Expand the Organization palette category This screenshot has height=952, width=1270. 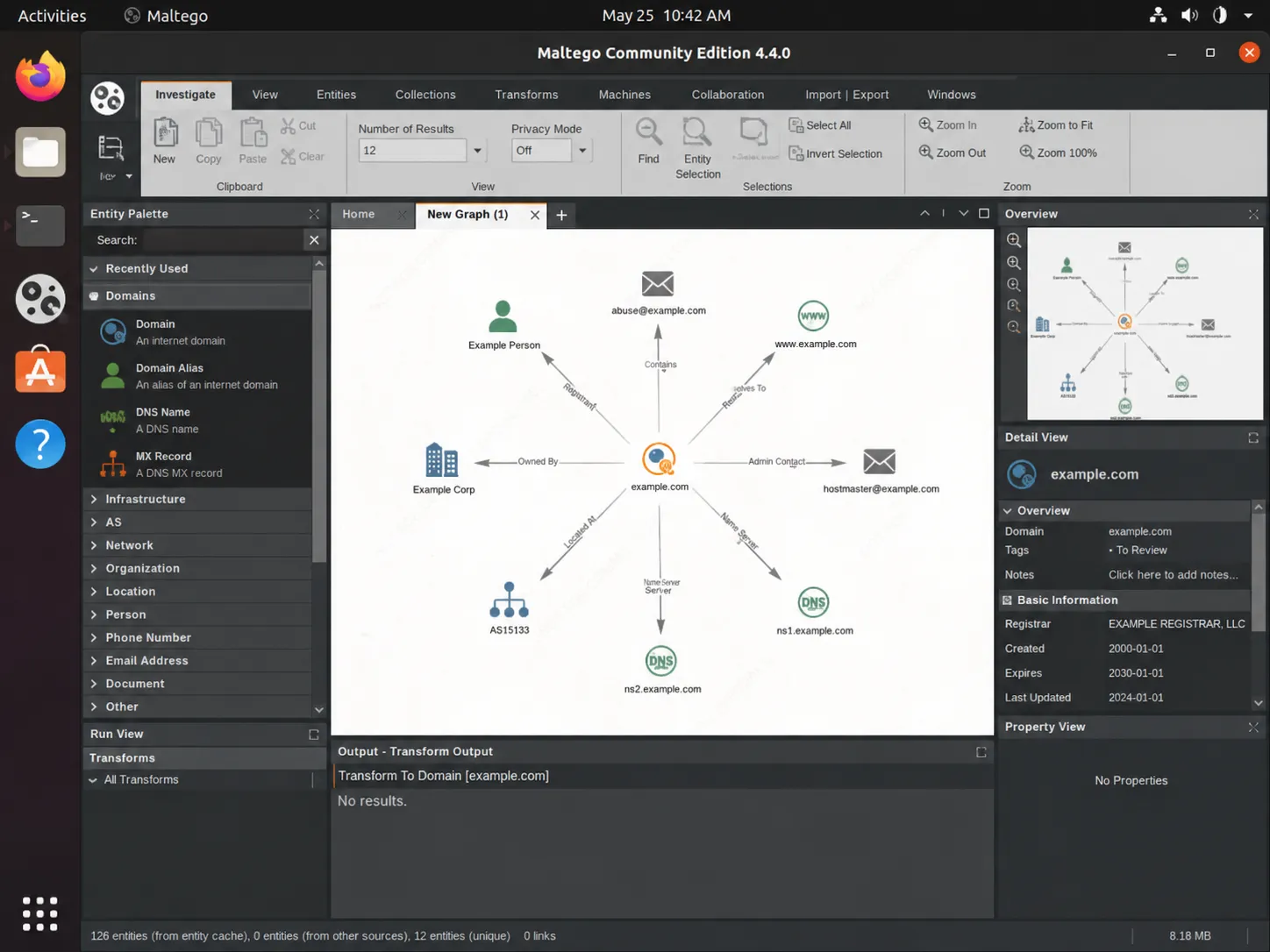click(x=94, y=568)
